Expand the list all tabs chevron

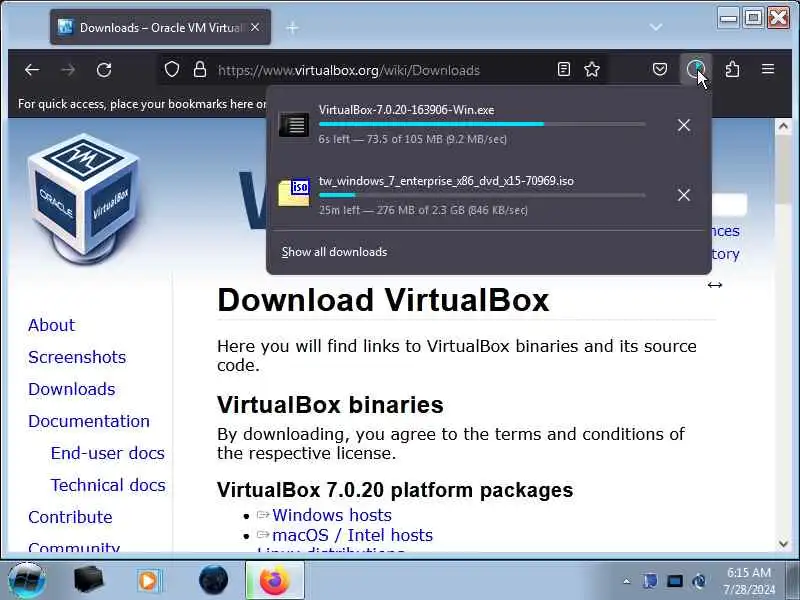pyautogui.click(x=656, y=27)
